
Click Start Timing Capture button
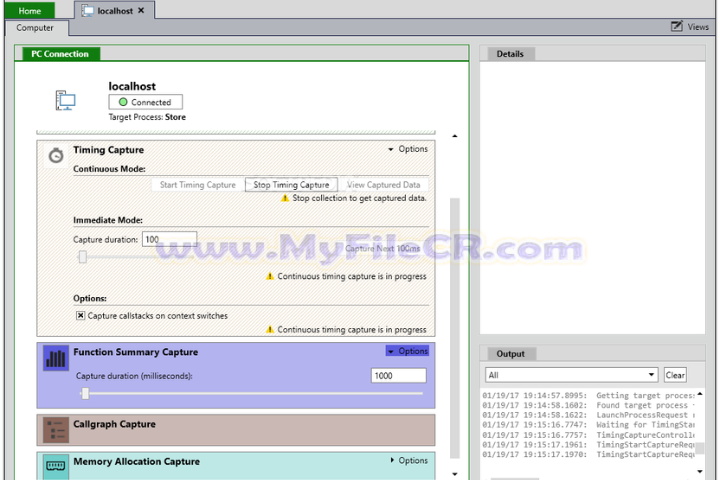click(x=198, y=185)
